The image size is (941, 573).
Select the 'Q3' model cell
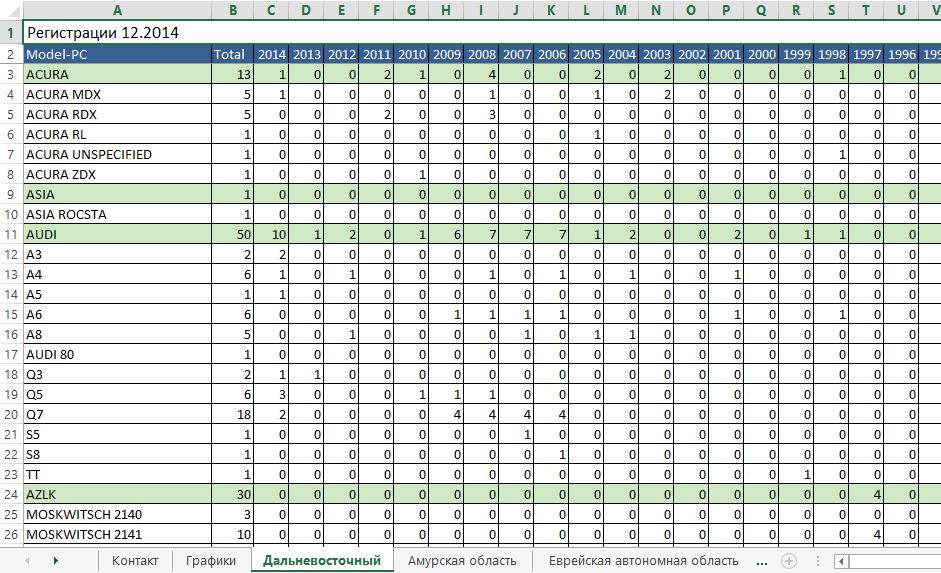[117, 374]
